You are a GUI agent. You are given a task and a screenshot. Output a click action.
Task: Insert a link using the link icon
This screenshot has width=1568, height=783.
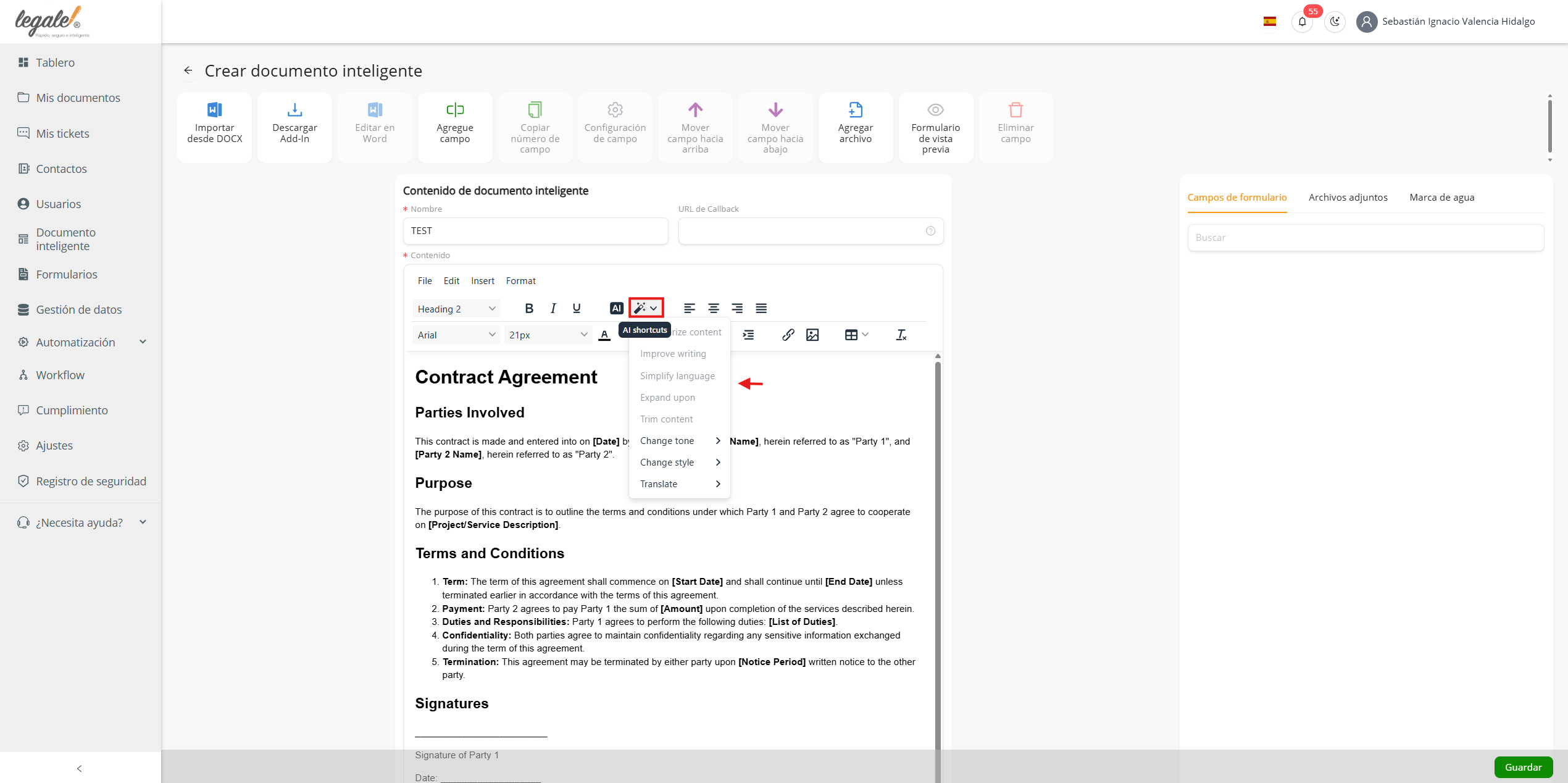click(788, 335)
